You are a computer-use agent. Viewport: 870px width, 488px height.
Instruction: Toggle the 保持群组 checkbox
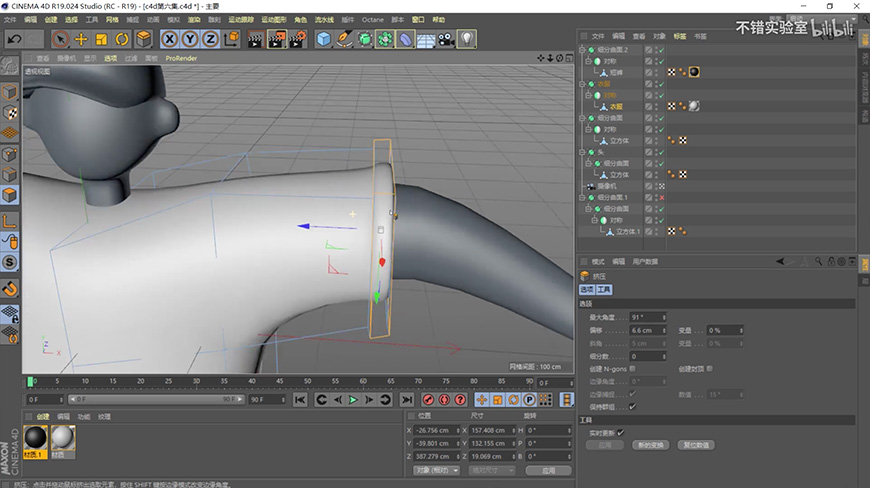coord(633,406)
